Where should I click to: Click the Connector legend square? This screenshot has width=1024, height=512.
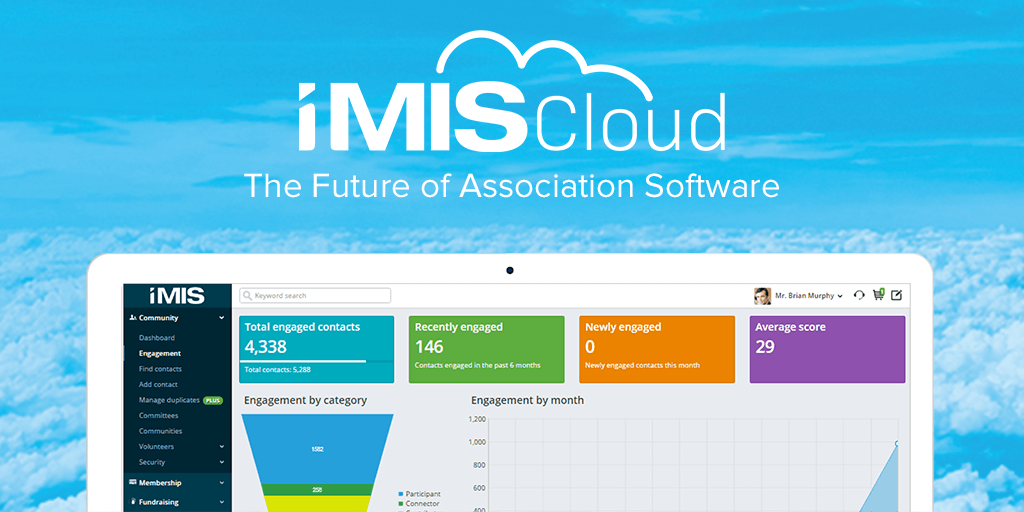(x=400, y=504)
